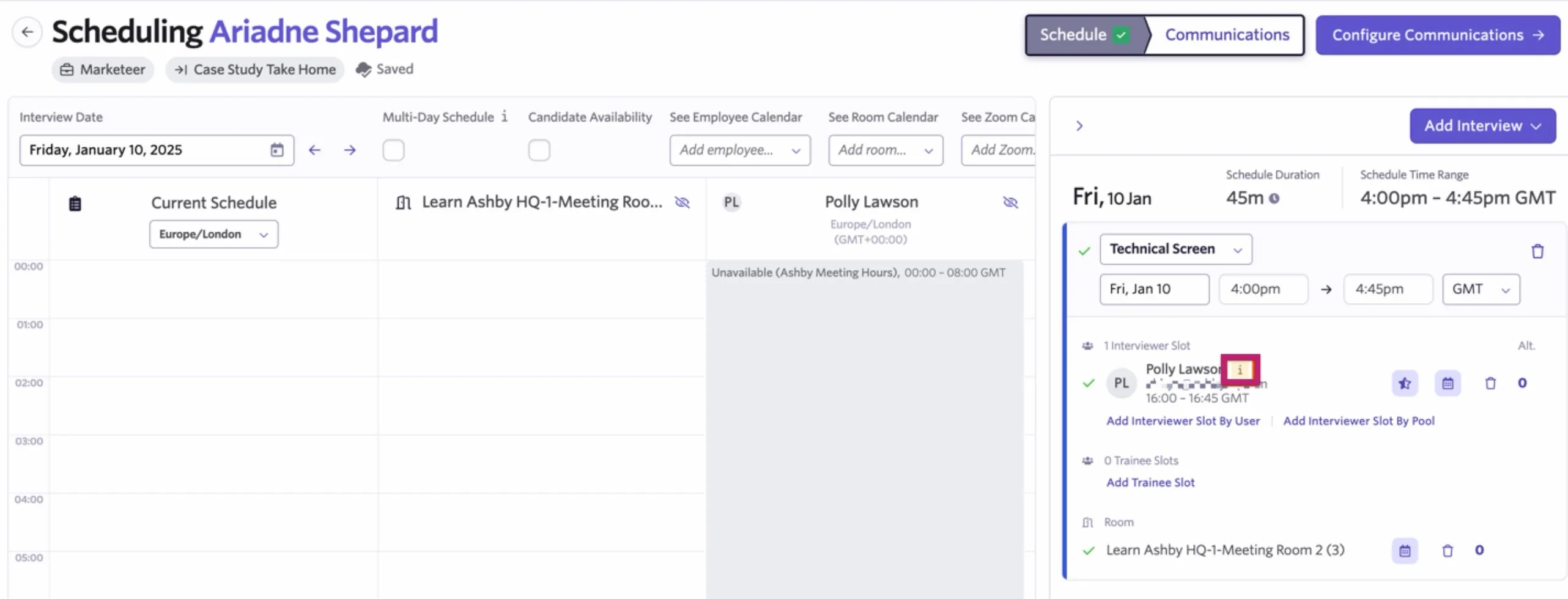This screenshot has height=599, width=1568.
Task: Click the Marketeer job tag
Action: [103, 70]
